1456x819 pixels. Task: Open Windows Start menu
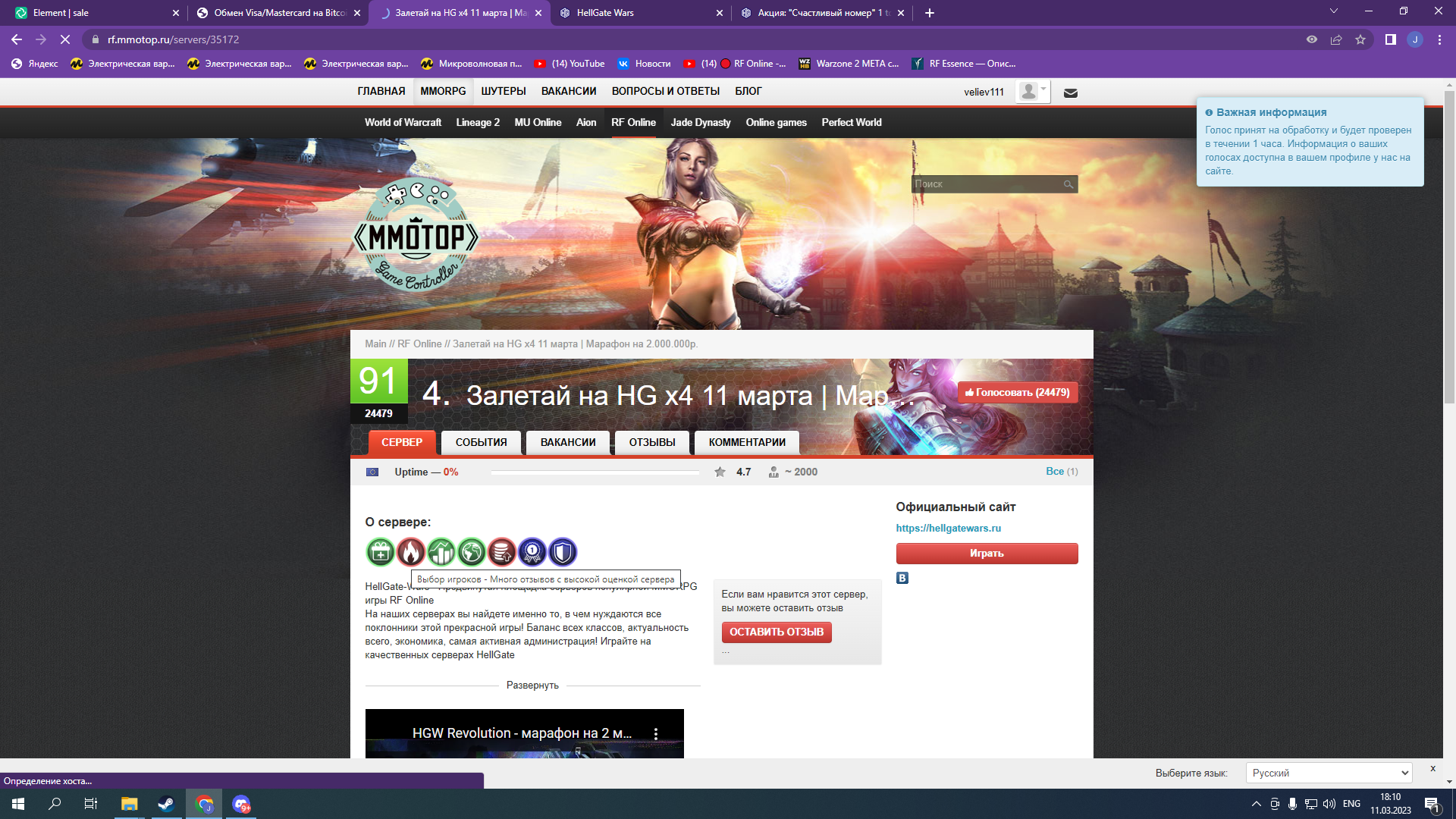point(18,804)
